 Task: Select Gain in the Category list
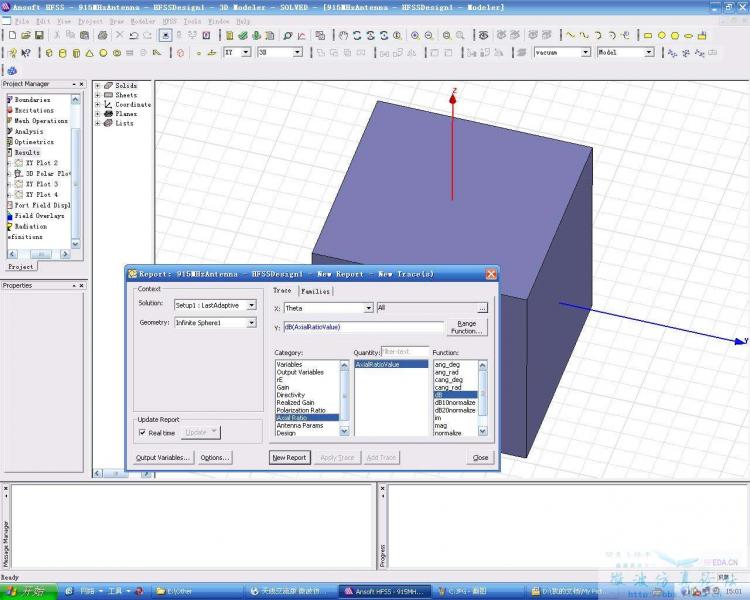pos(283,387)
